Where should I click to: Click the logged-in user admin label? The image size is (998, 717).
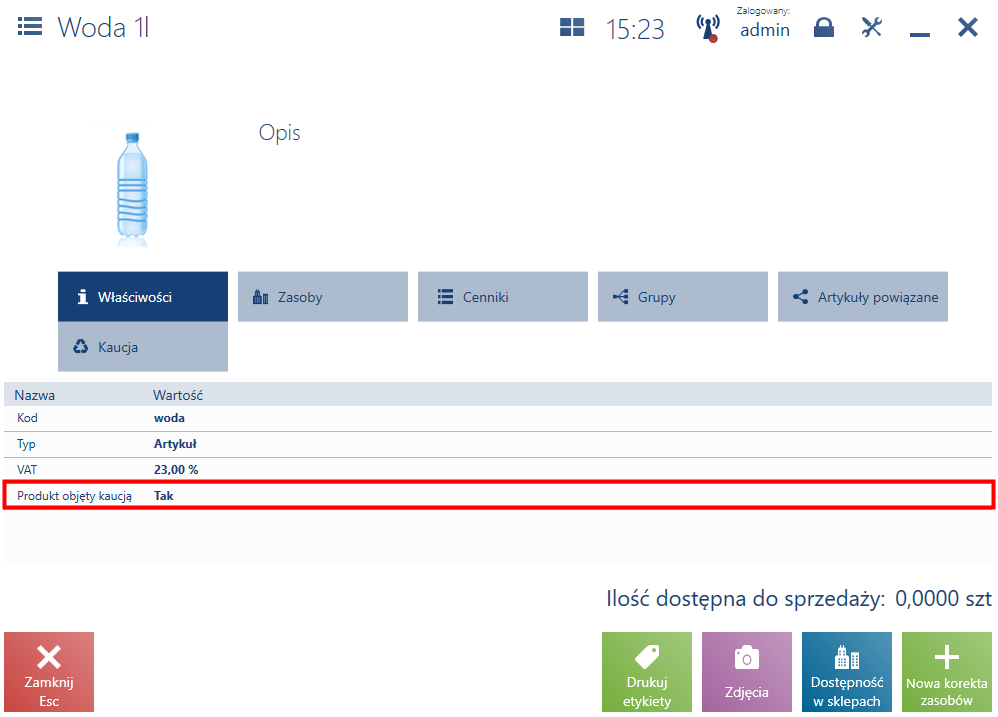click(x=764, y=30)
